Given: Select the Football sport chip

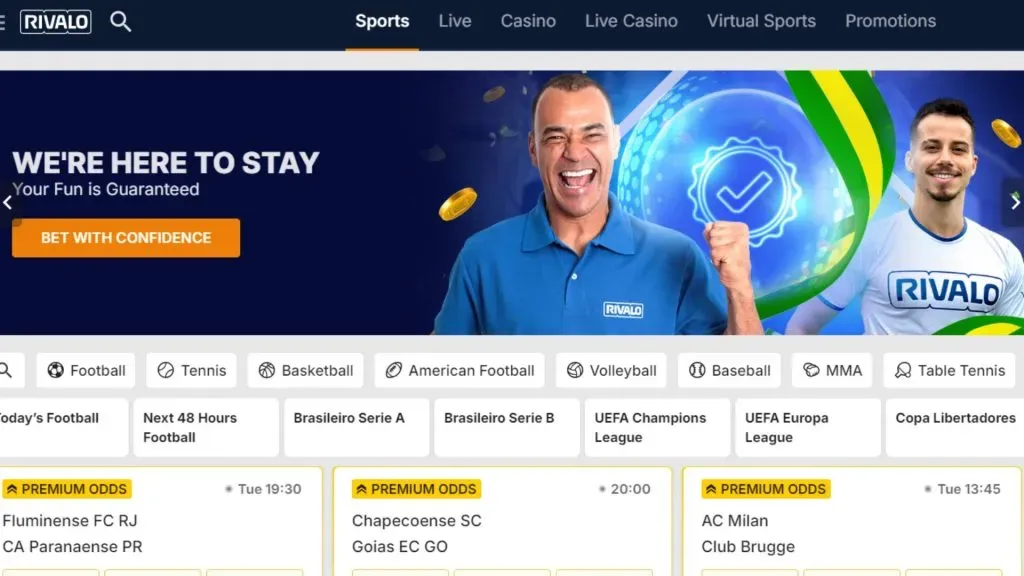Looking at the screenshot, I should coord(86,370).
